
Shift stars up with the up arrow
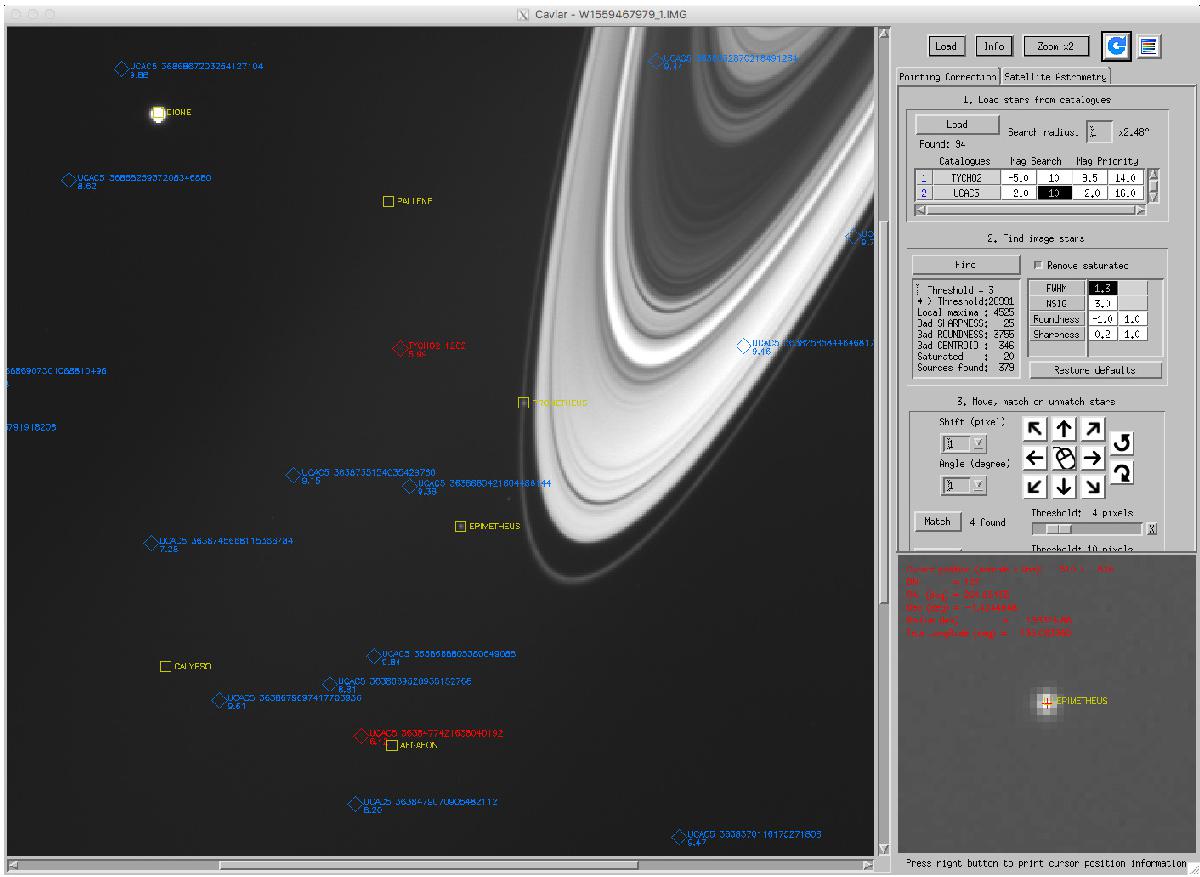tap(1064, 430)
